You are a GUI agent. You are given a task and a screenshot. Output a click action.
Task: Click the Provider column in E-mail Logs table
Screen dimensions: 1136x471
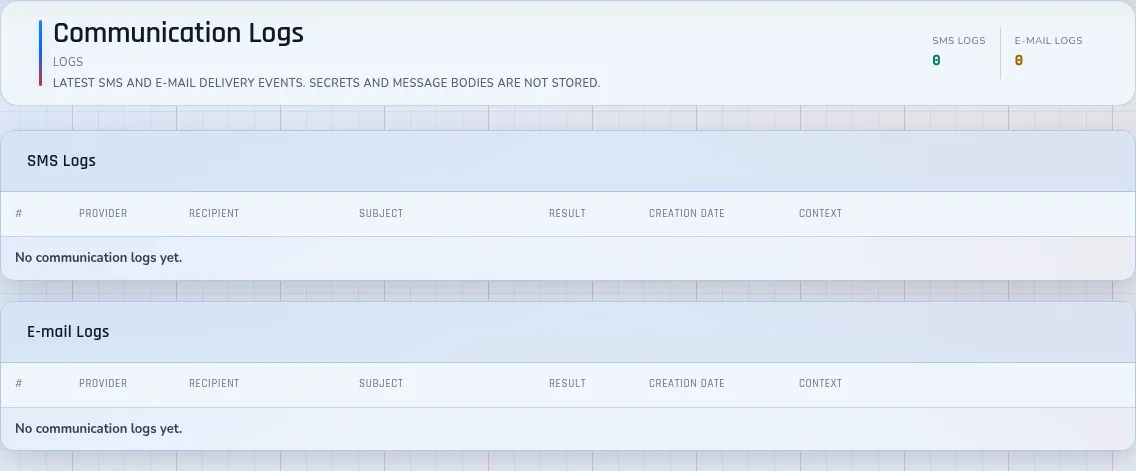tap(103, 383)
